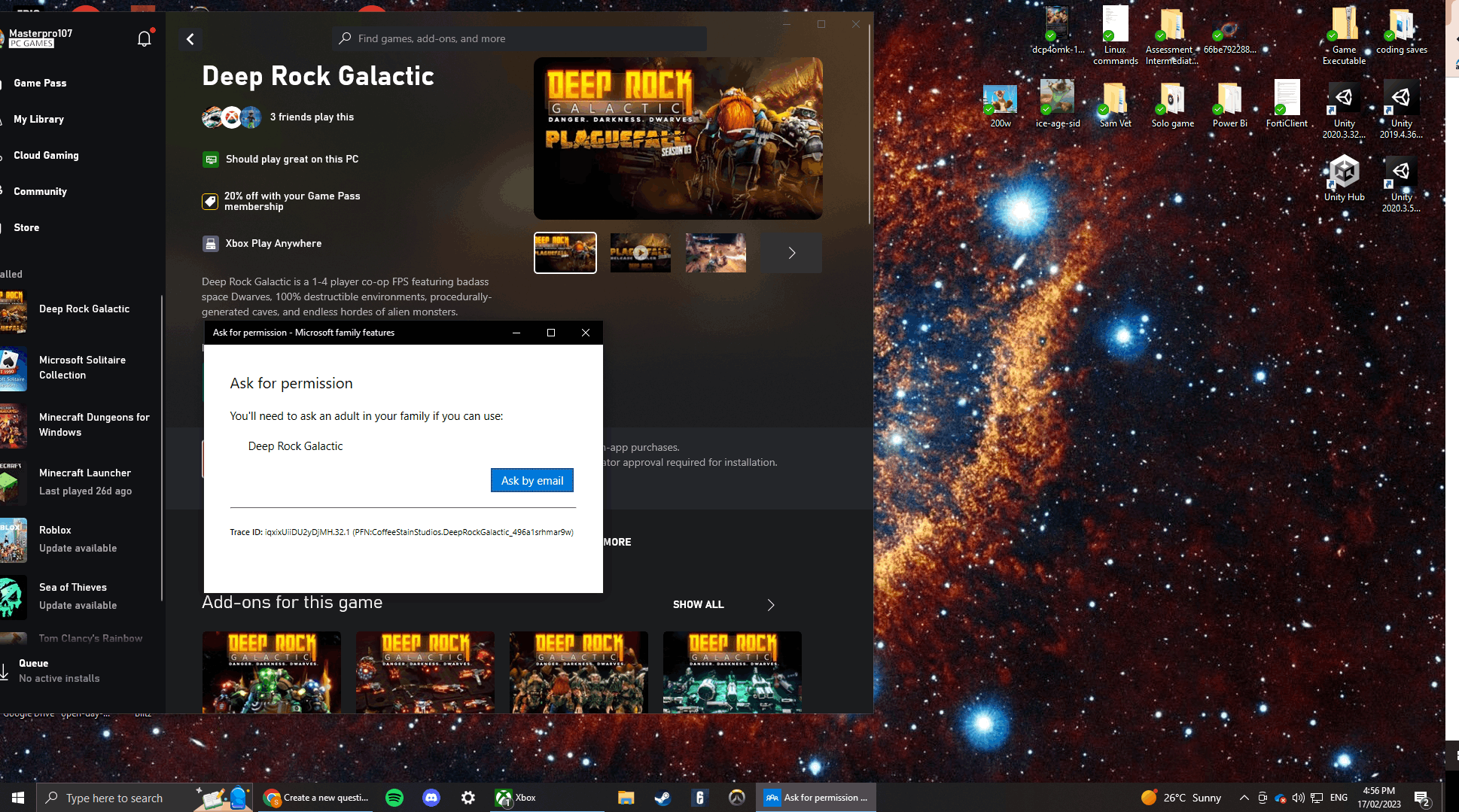The height and width of the screenshot is (812, 1459).
Task: Click the search box for games and add-ons
Action: (519, 38)
